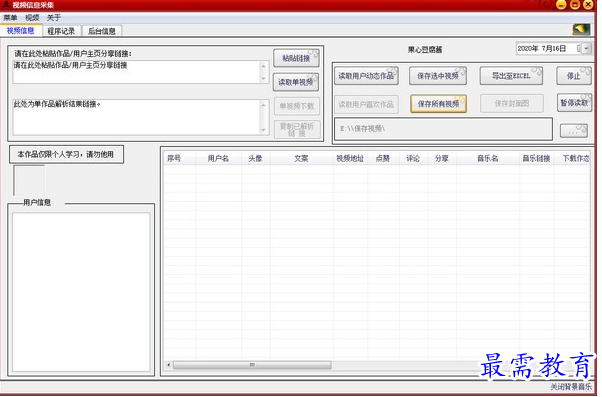Image resolution: width=602 pixels, height=397 pixels.
Task: Maximize the 视频信息采集 window
Action: point(575,5)
